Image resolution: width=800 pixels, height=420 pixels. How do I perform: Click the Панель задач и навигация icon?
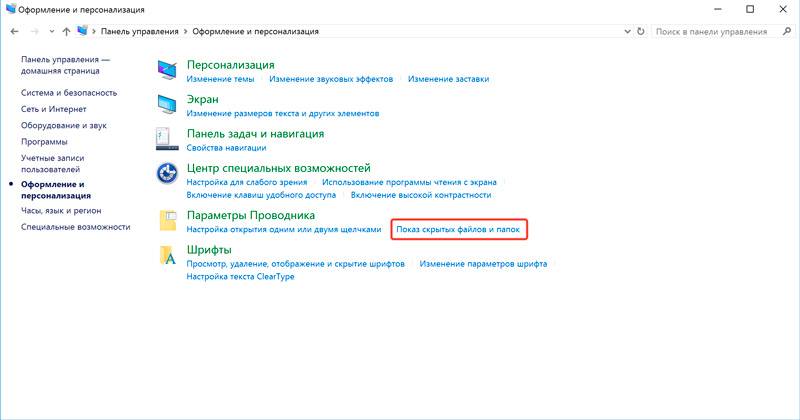click(x=167, y=139)
